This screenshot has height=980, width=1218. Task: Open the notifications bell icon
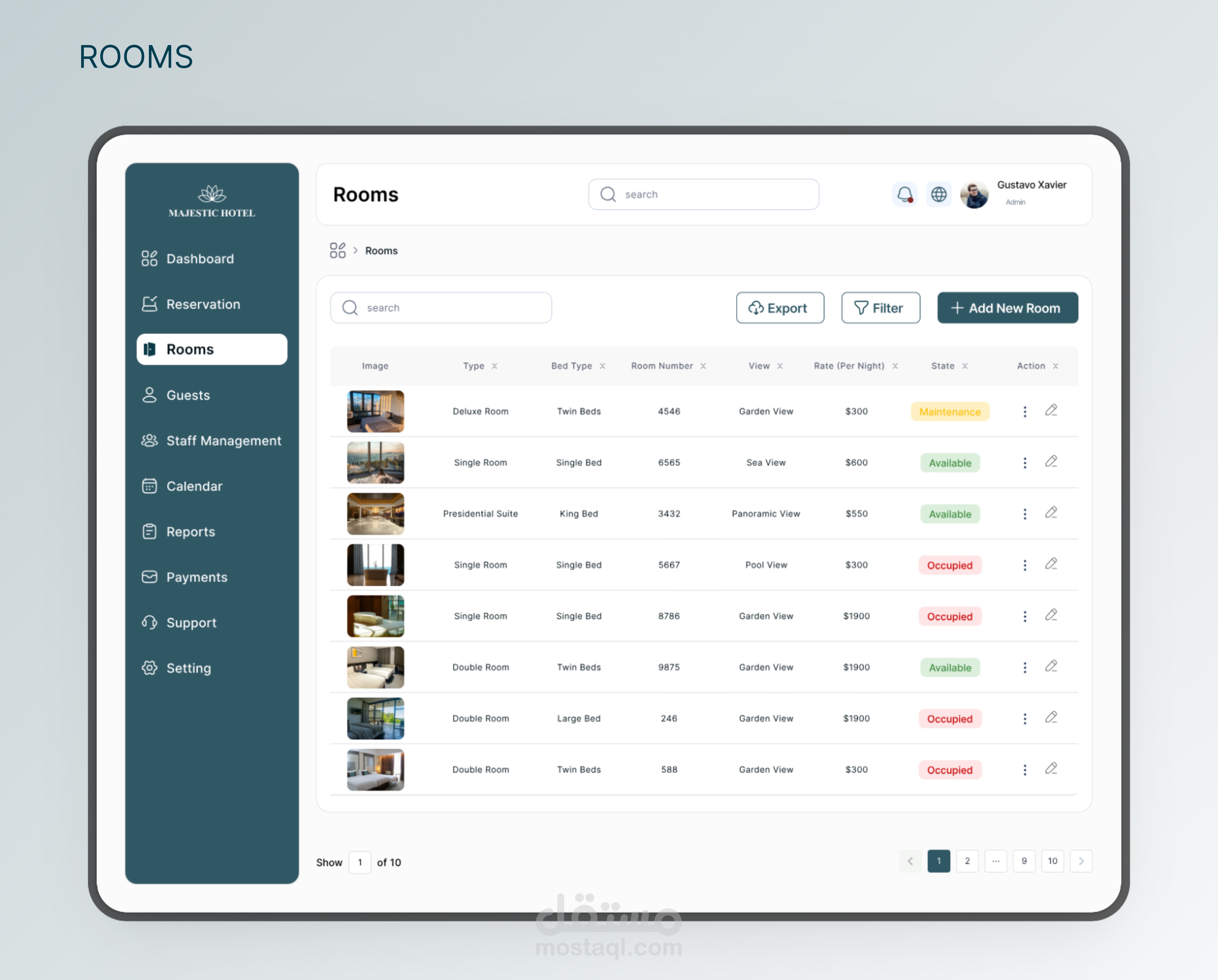tap(904, 194)
